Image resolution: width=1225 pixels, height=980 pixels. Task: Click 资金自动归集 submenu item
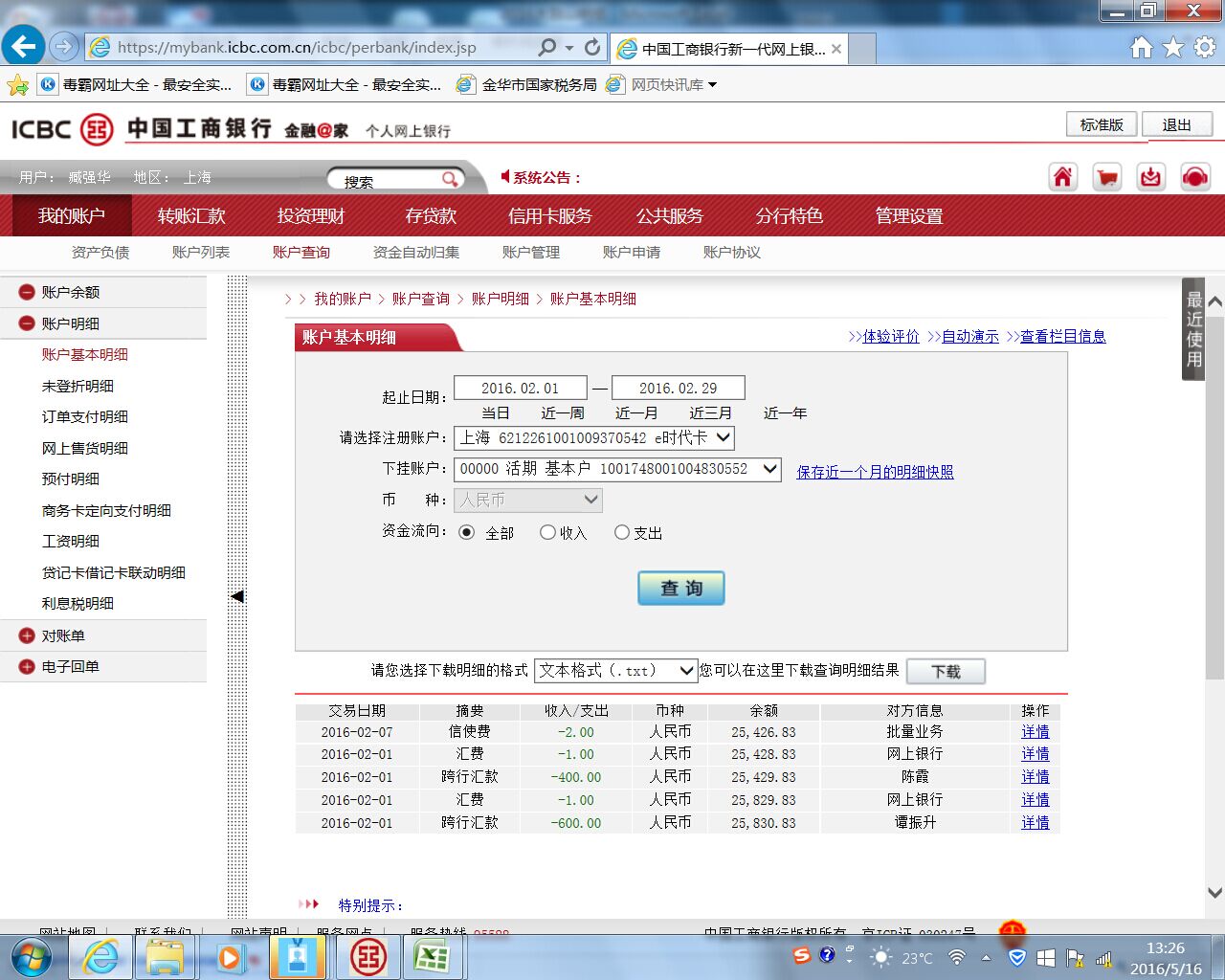[416, 253]
